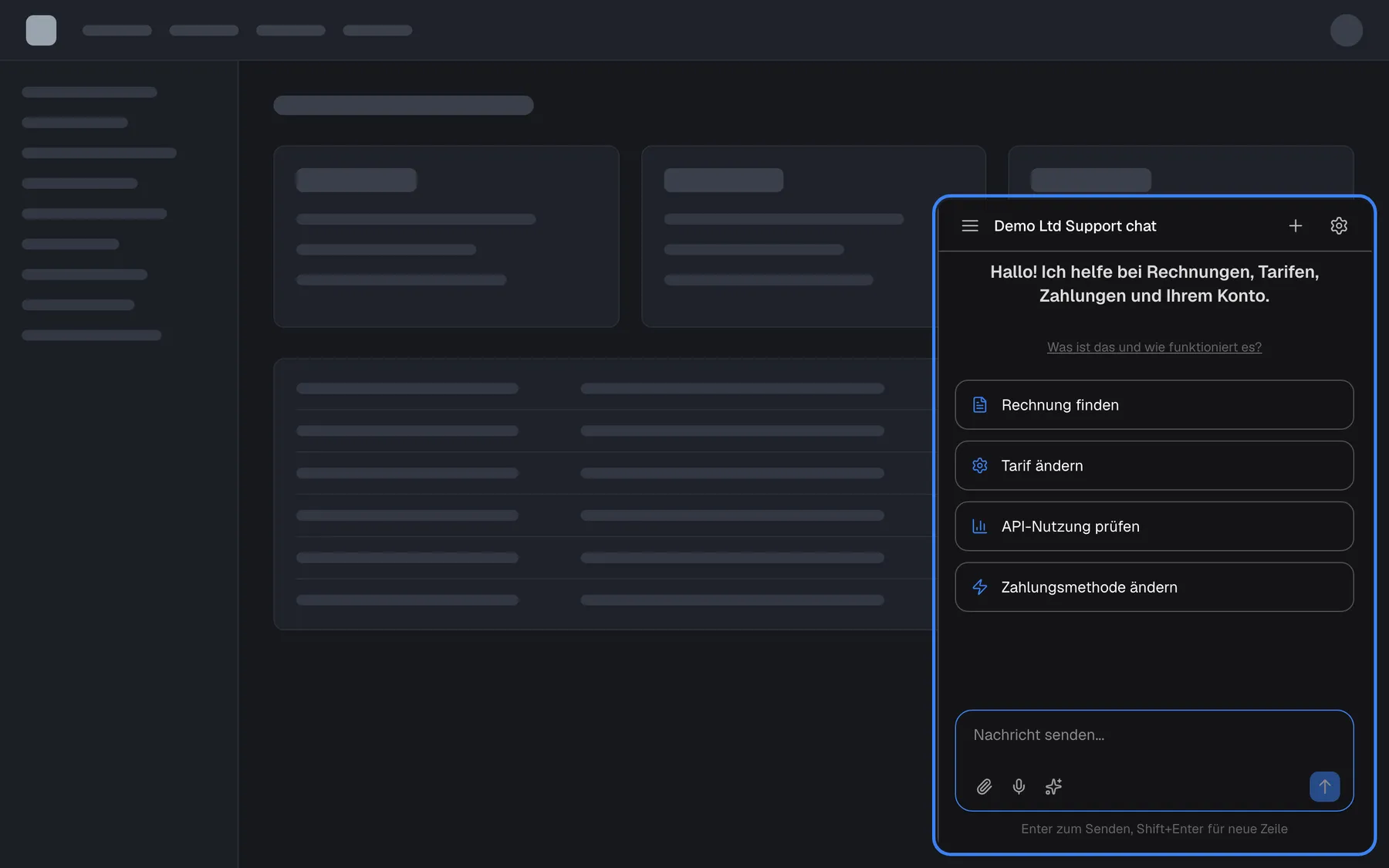
Task: Click 'Demo Ltd Support chat' title
Action: (1075, 225)
